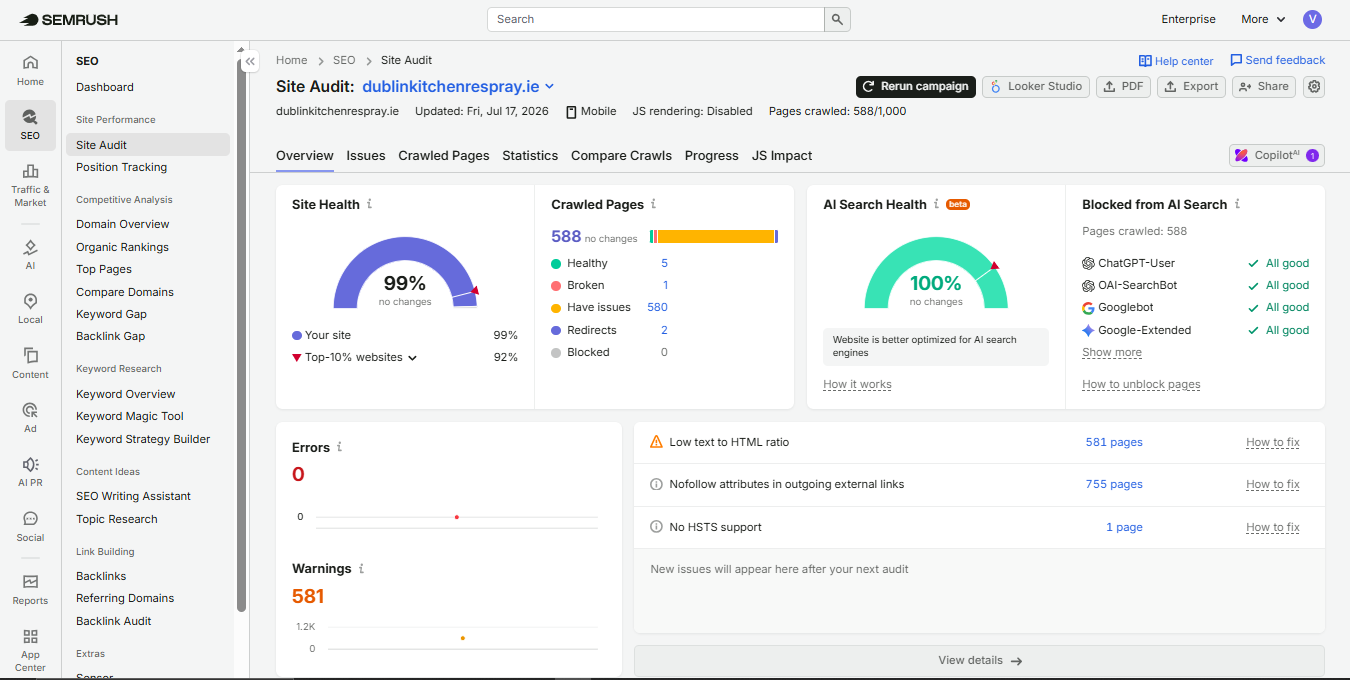Click the Enterprise header link

pyautogui.click(x=1188, y=19)
